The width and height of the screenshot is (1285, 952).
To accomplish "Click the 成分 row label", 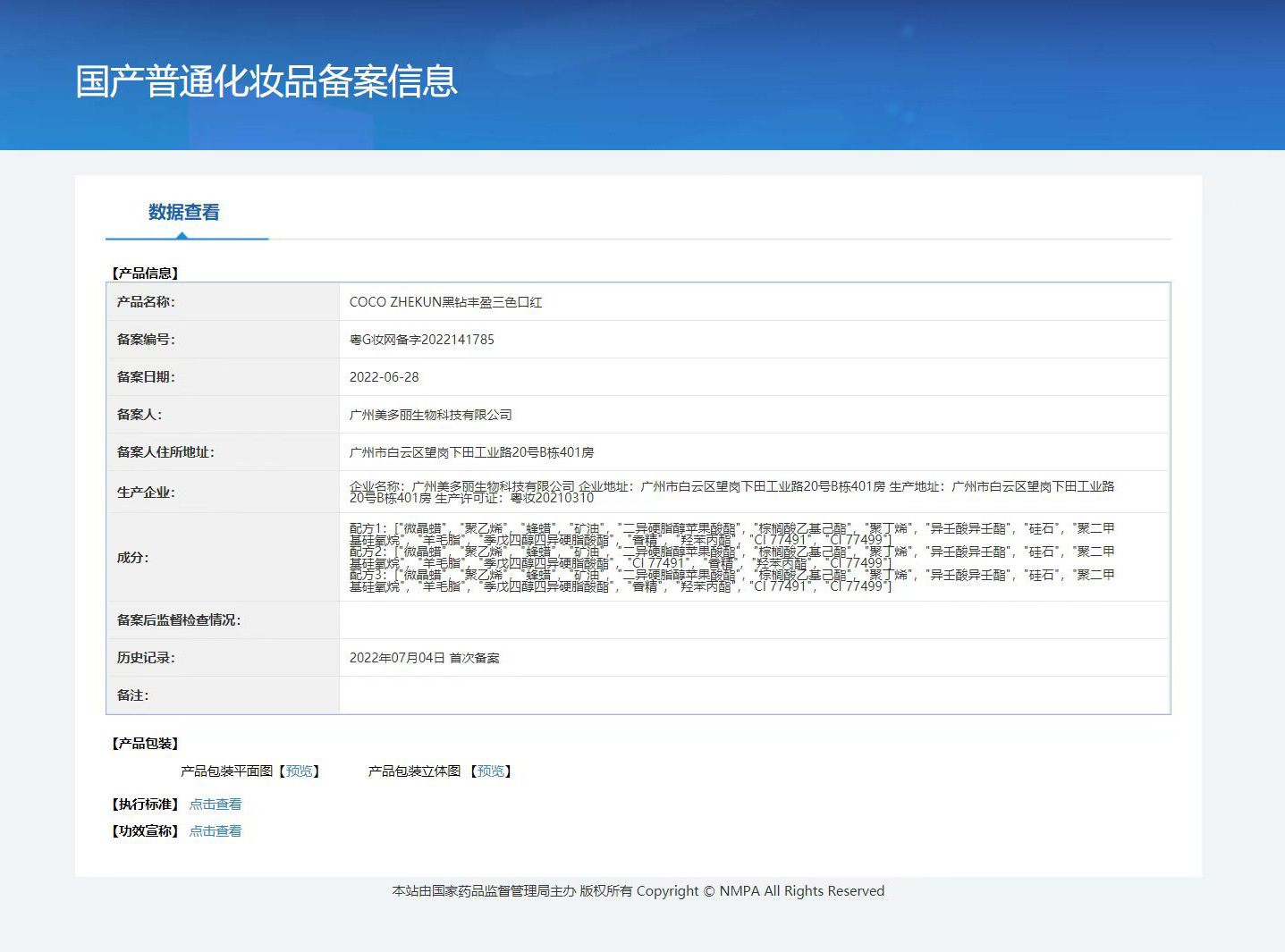I will point(132,558).
